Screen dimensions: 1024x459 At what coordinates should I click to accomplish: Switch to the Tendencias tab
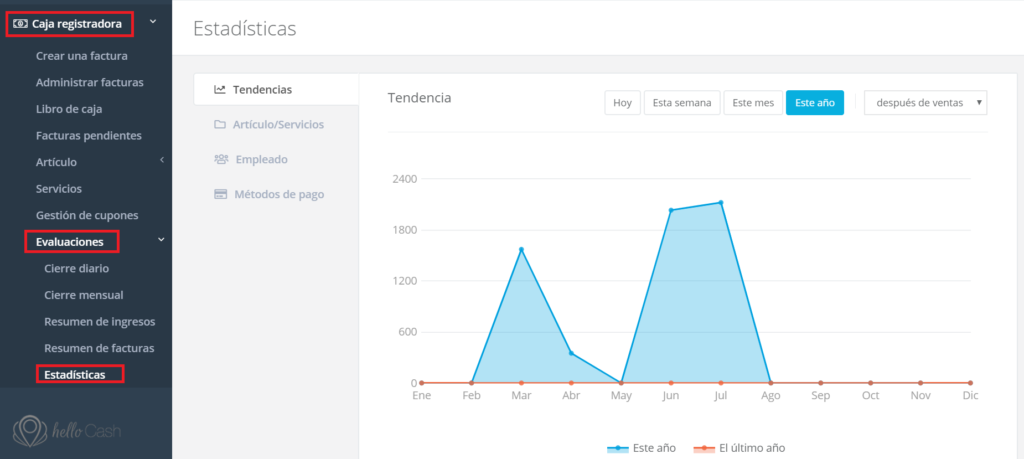point(276,89)
